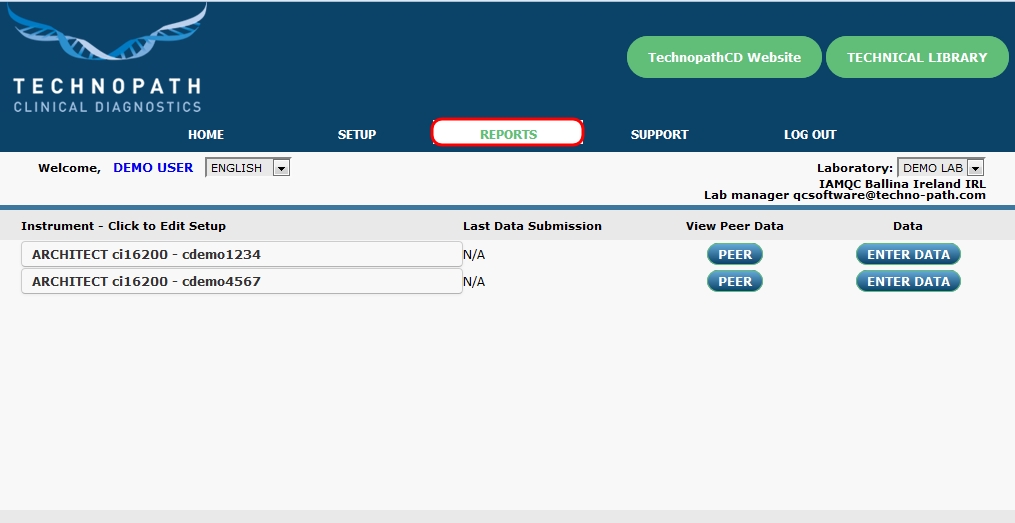This screenshot has height=523, width=1015.
Task: Select the highlighted REPORTS tab
Action: [508, 133]
